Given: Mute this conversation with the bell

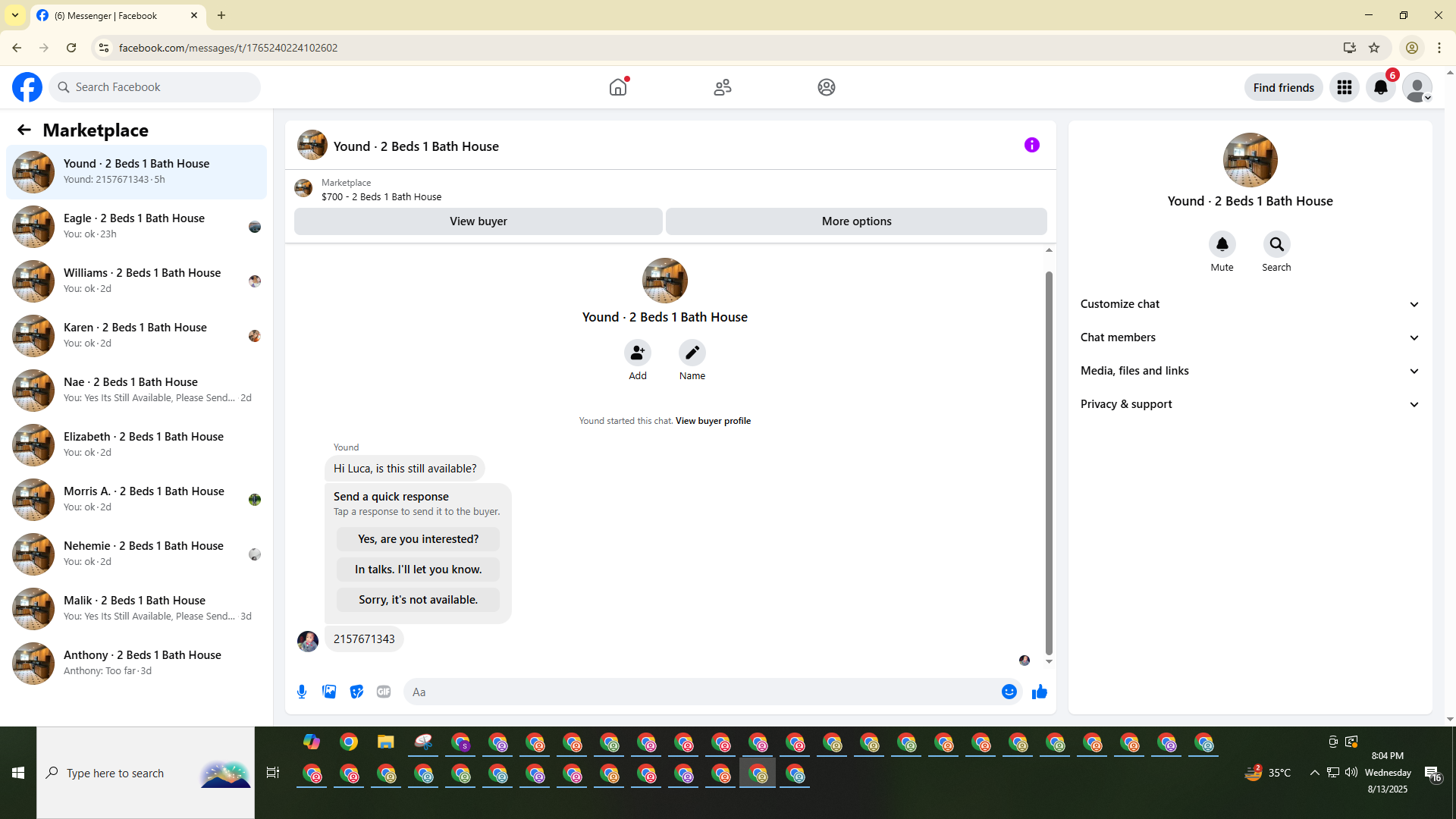Looking at the screenshot, I should (x=1222, y=244).
